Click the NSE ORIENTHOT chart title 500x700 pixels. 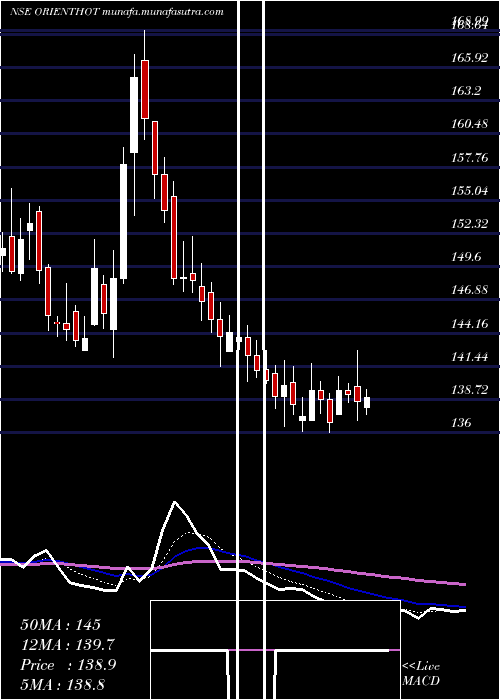pos(55,12)
